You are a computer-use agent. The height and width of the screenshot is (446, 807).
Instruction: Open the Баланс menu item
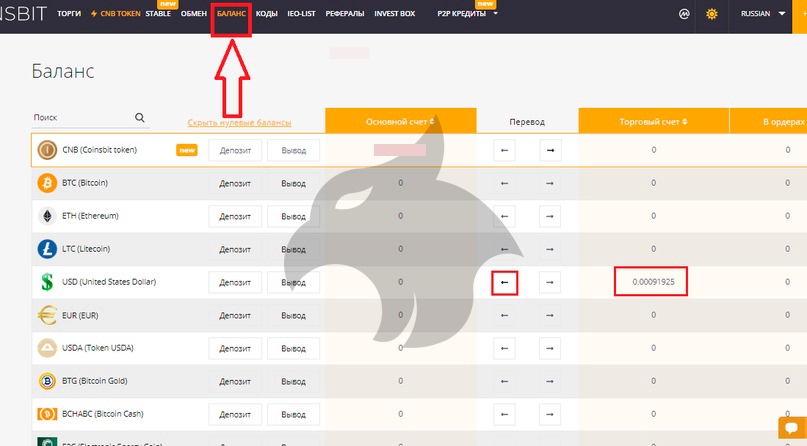[231, 15]
